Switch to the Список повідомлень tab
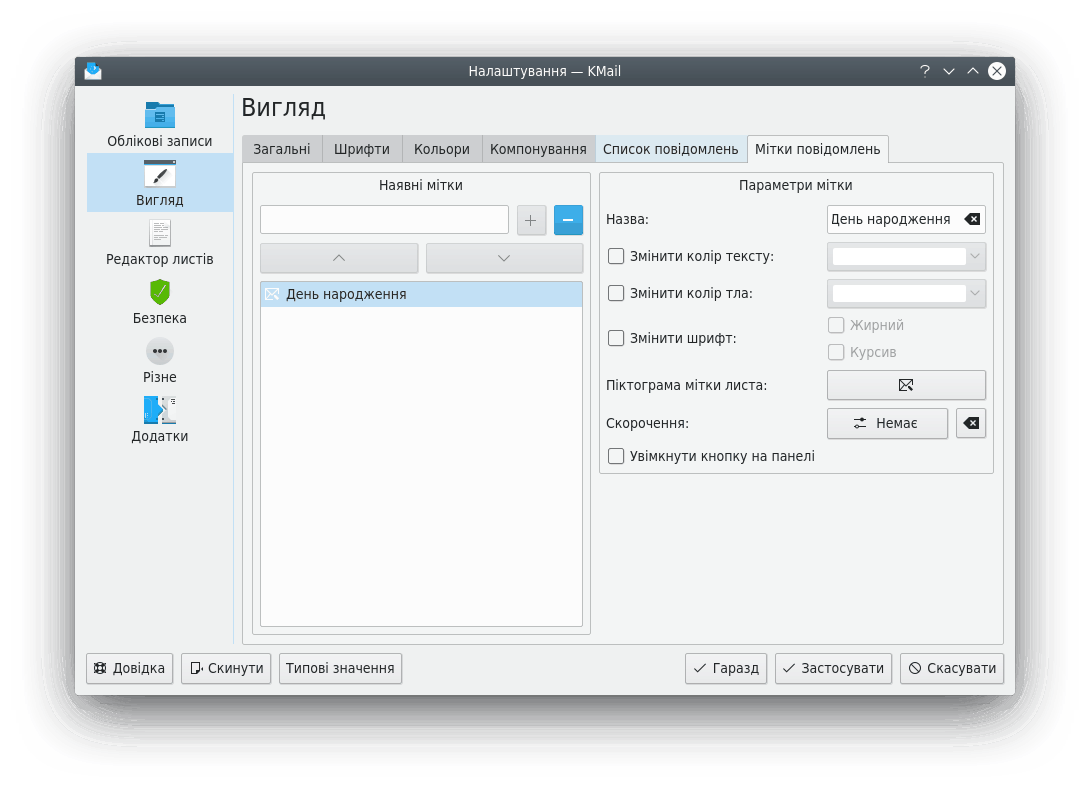Screen dimensions: 1090x788 pyautogui.click(x=670, y=149)
